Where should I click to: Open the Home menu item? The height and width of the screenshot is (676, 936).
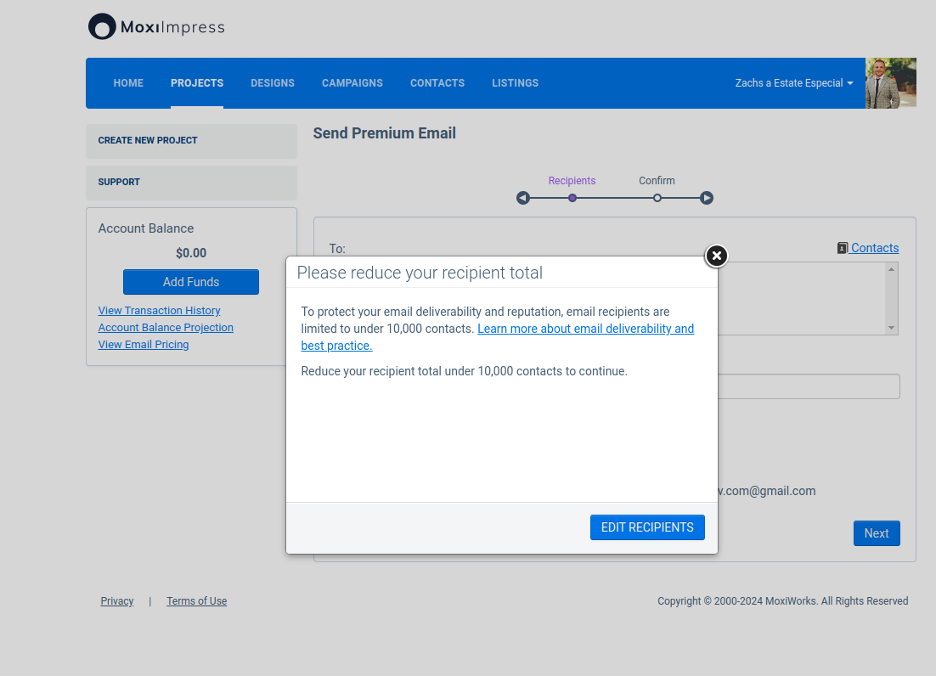128,83
